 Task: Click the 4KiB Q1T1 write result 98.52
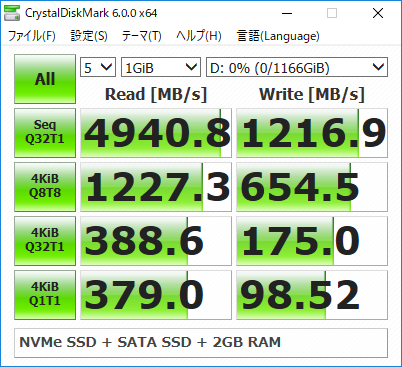click(x=312, y=295)
